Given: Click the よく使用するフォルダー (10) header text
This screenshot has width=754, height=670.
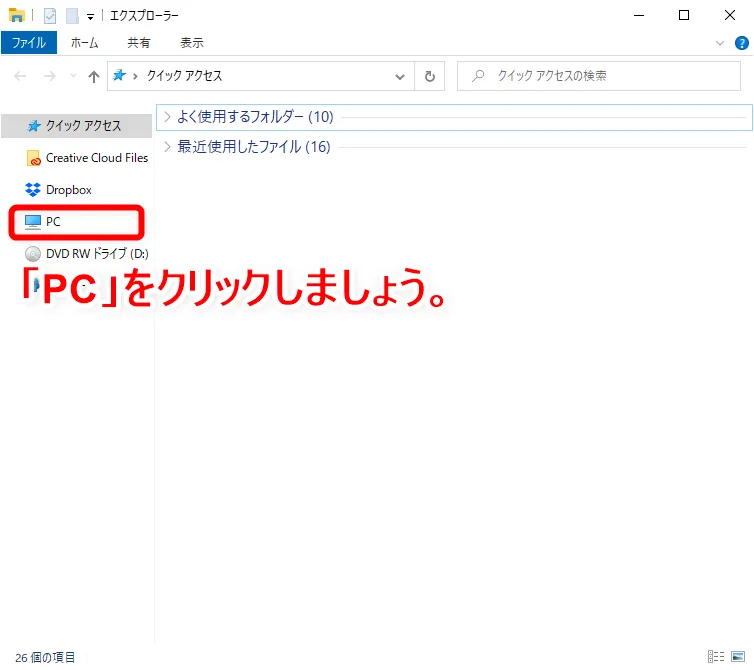Looking at the screenshot, I should point(255,116).
